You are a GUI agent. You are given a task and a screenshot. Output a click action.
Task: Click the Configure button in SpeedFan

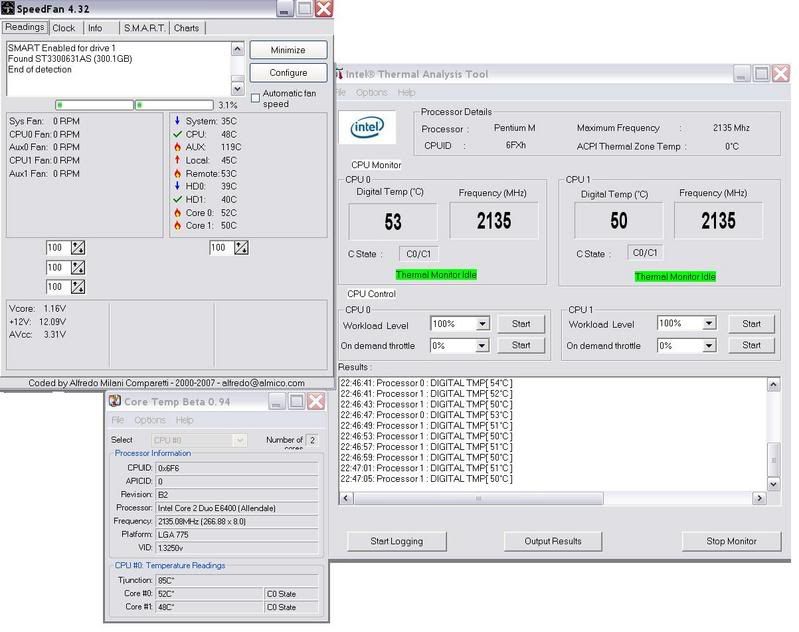tap(288, 73)
